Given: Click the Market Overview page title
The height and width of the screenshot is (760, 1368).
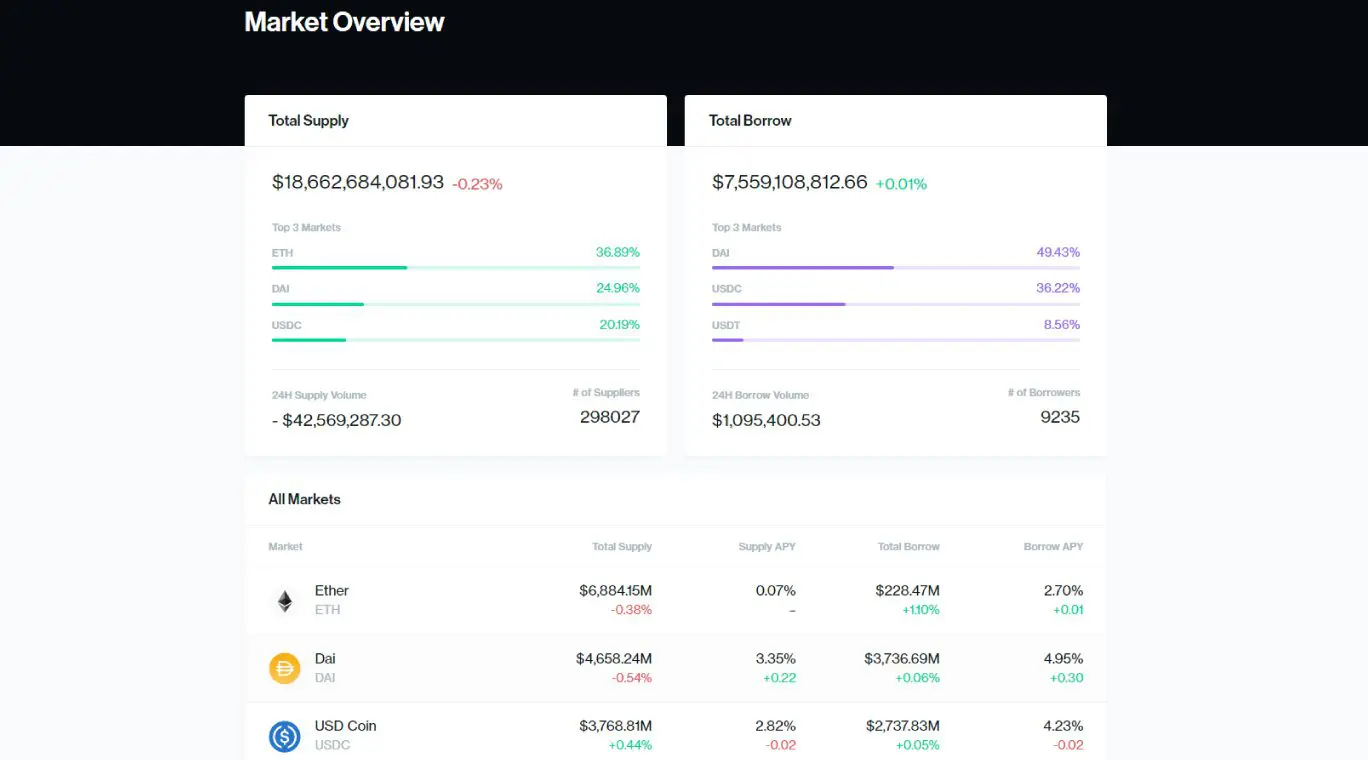Looking at the screenshot, I should tap(344, 22).
